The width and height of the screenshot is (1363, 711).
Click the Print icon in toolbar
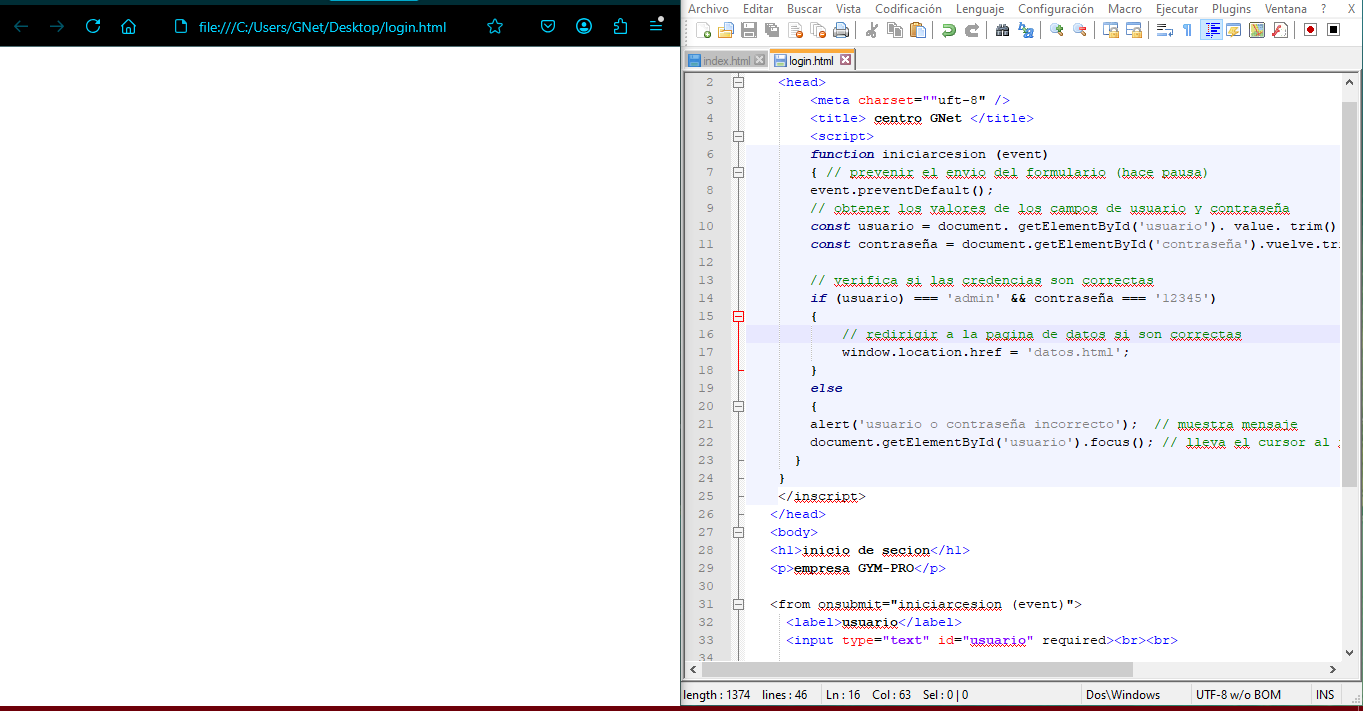(x=841, y=30)
